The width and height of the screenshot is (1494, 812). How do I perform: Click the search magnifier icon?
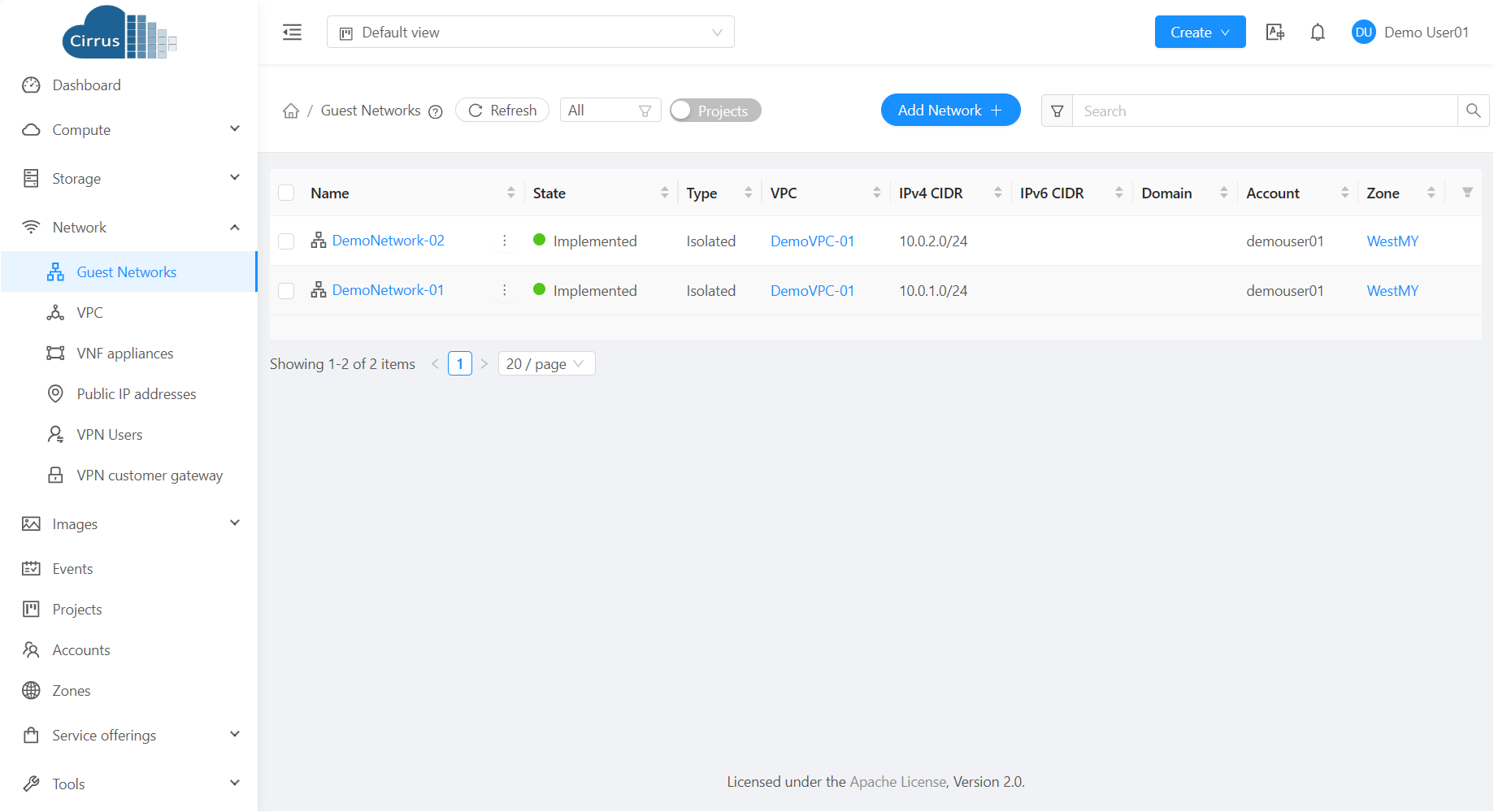click(1473, 111)
